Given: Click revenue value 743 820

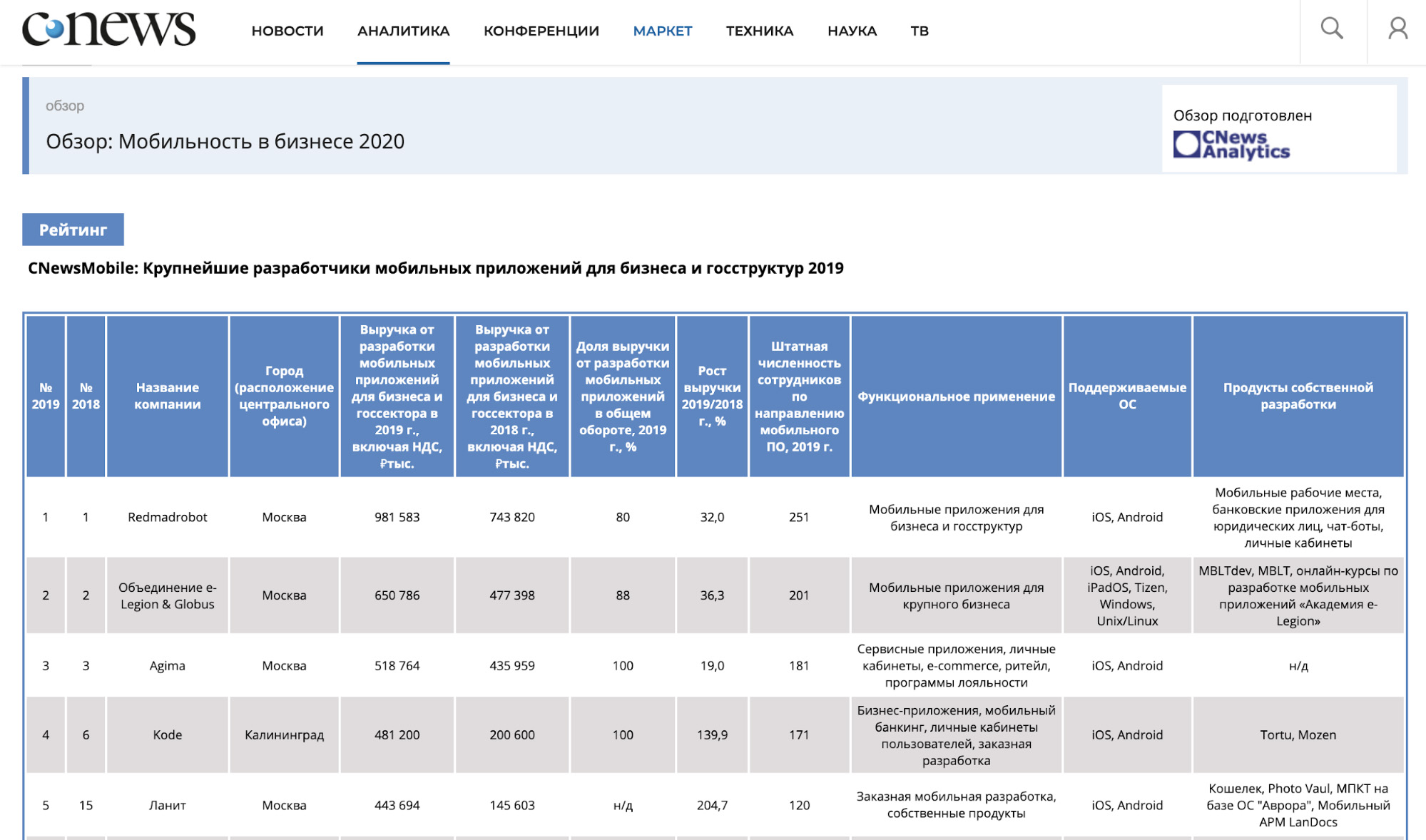Looking at the screenshot, I should tap(512, 517).
